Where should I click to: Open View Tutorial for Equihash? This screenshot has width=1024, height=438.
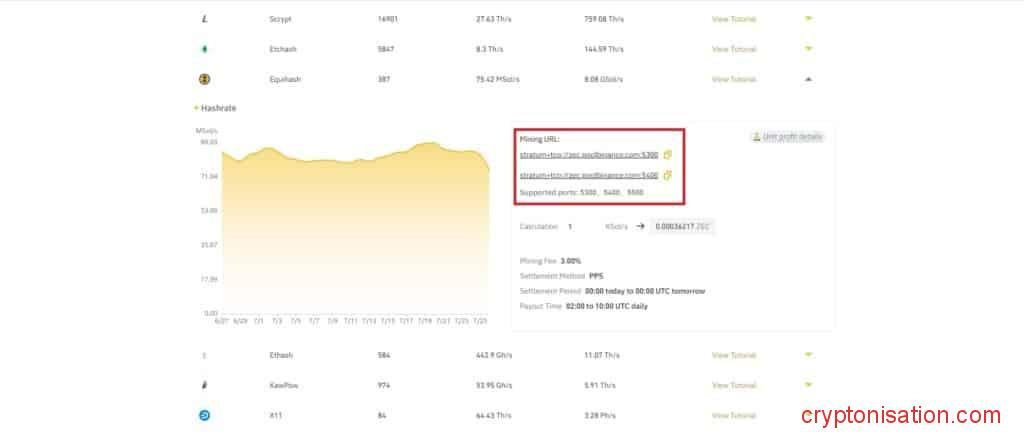coord(733,79)
